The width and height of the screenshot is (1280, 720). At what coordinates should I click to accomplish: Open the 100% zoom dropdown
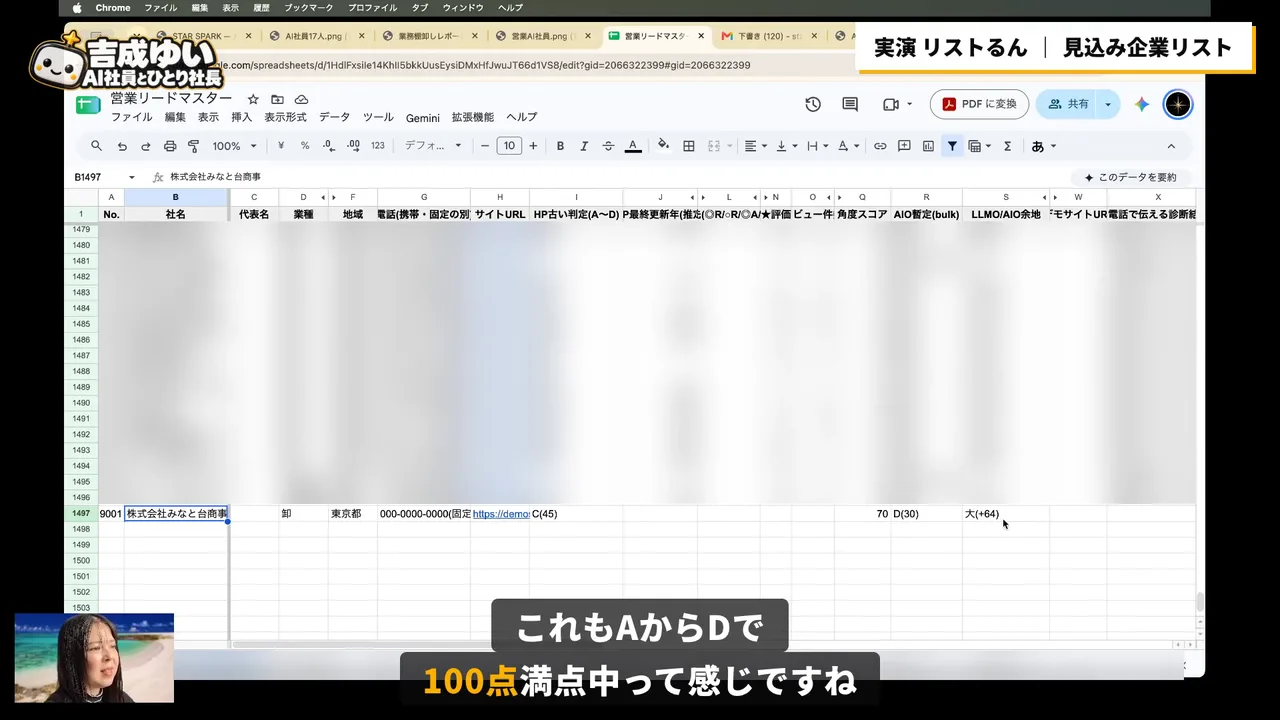click(233, 146)
